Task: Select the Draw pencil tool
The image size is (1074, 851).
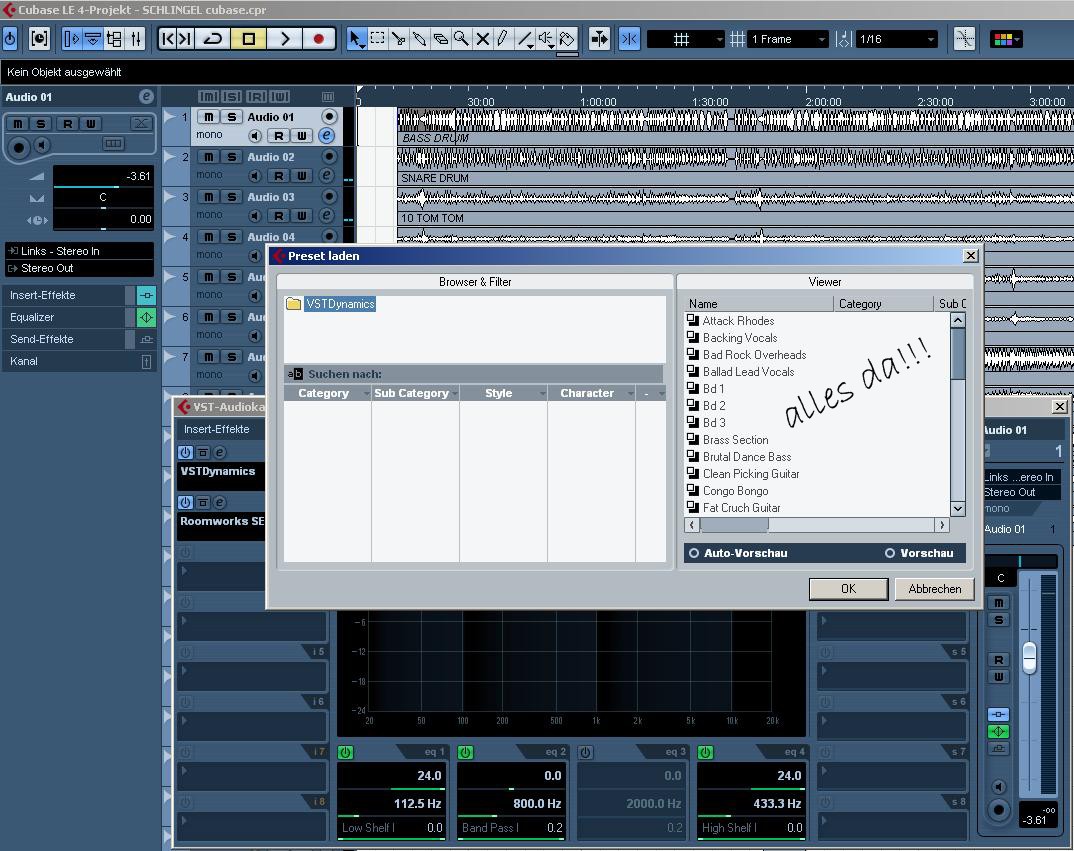Action: (503, 38)
